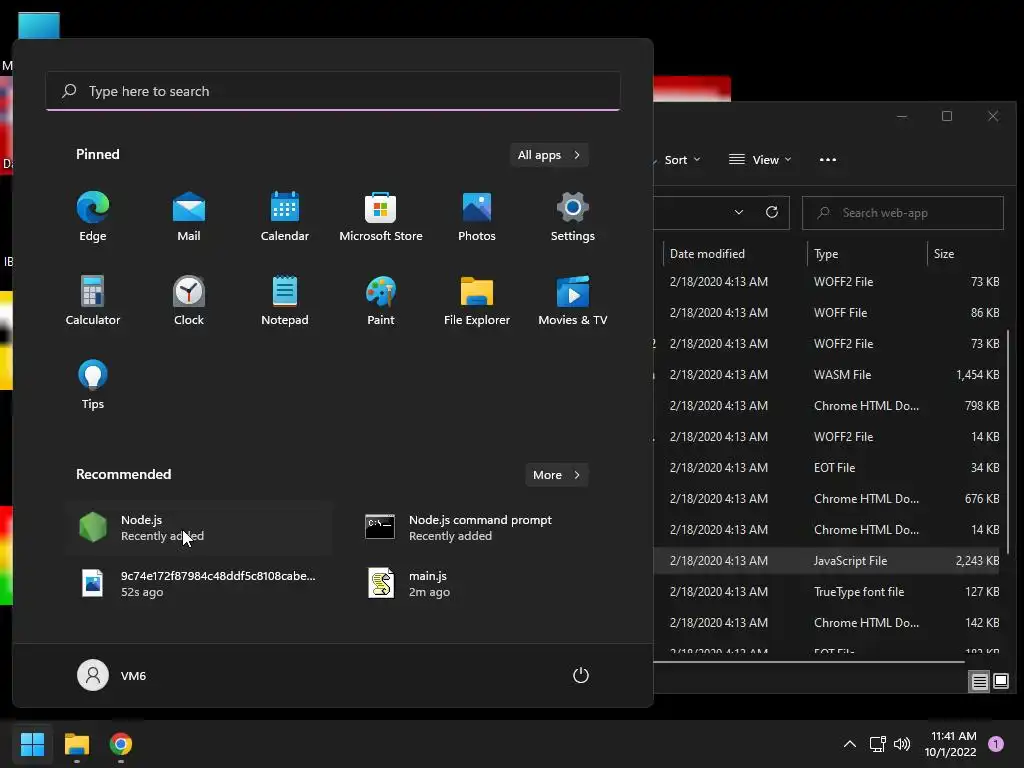1024x768 pixels.
Task: Open File Explorer pinned app
Action: coord(477,300)
